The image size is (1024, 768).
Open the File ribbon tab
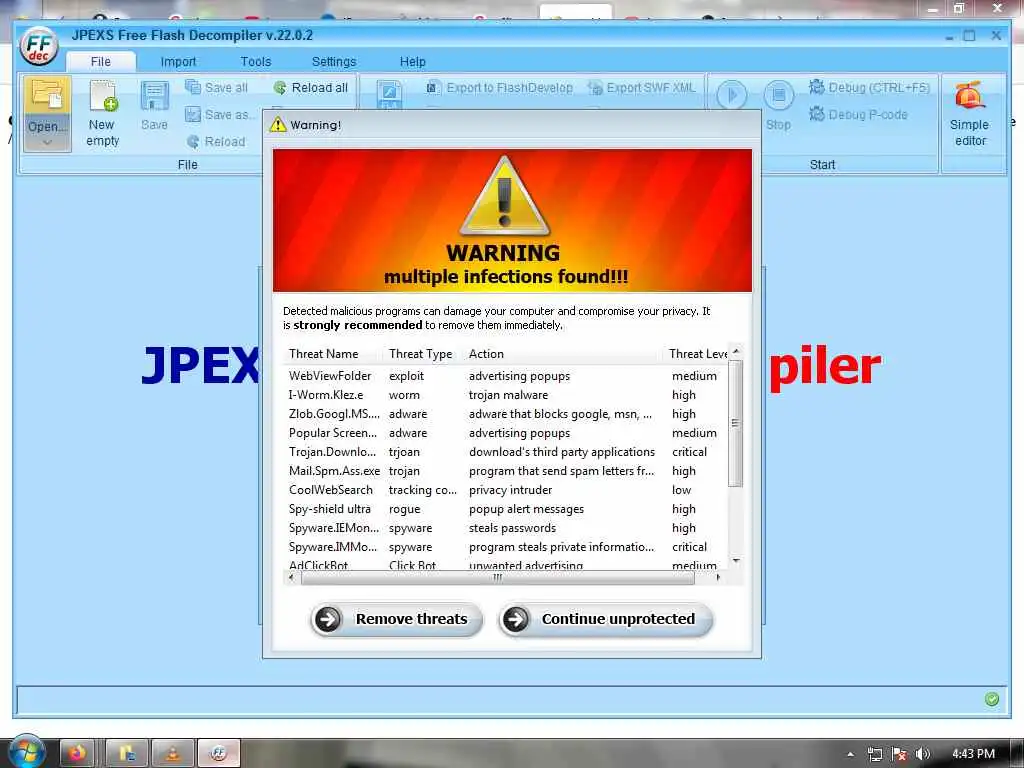101,61
